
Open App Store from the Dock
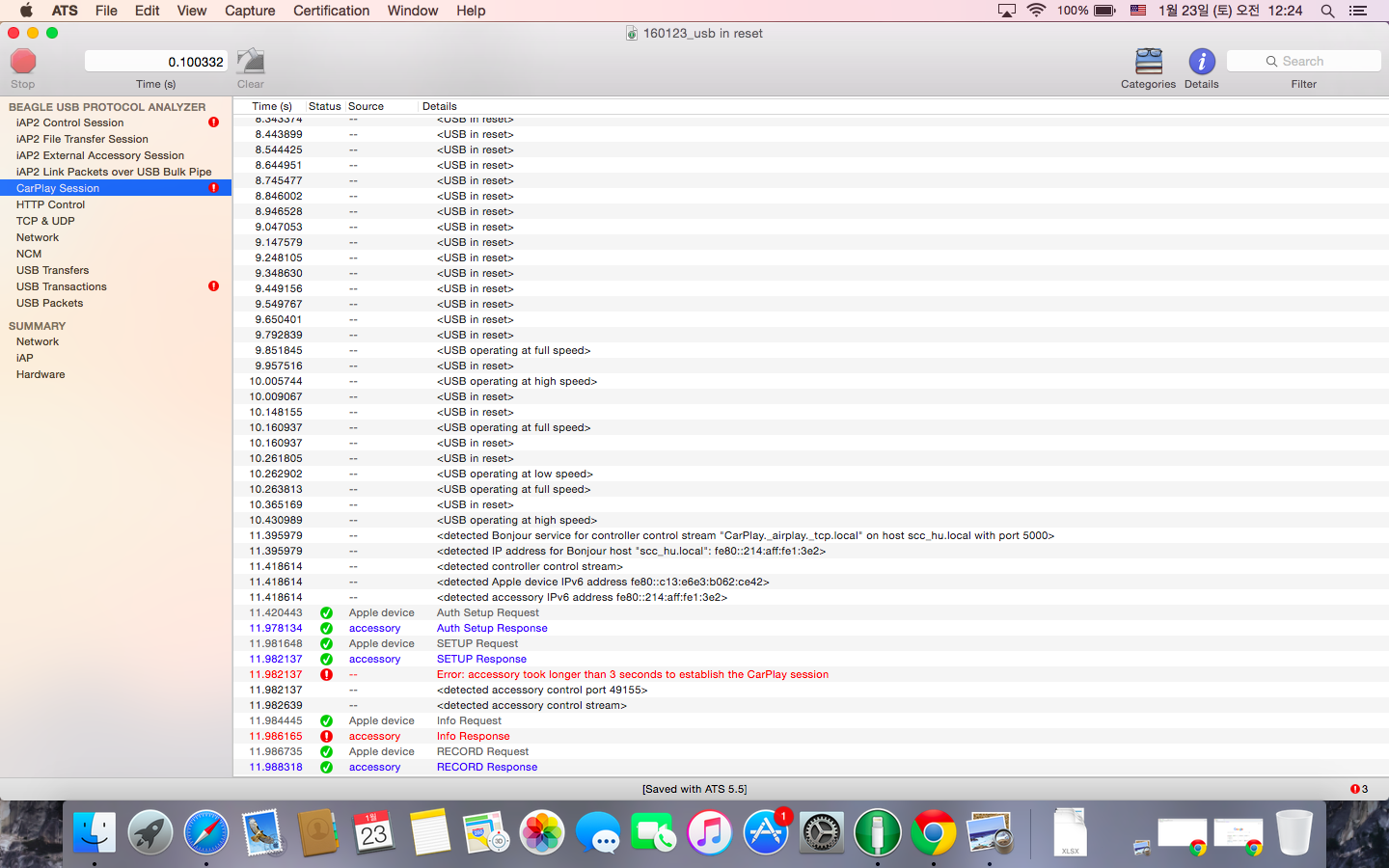pos(766,832)
